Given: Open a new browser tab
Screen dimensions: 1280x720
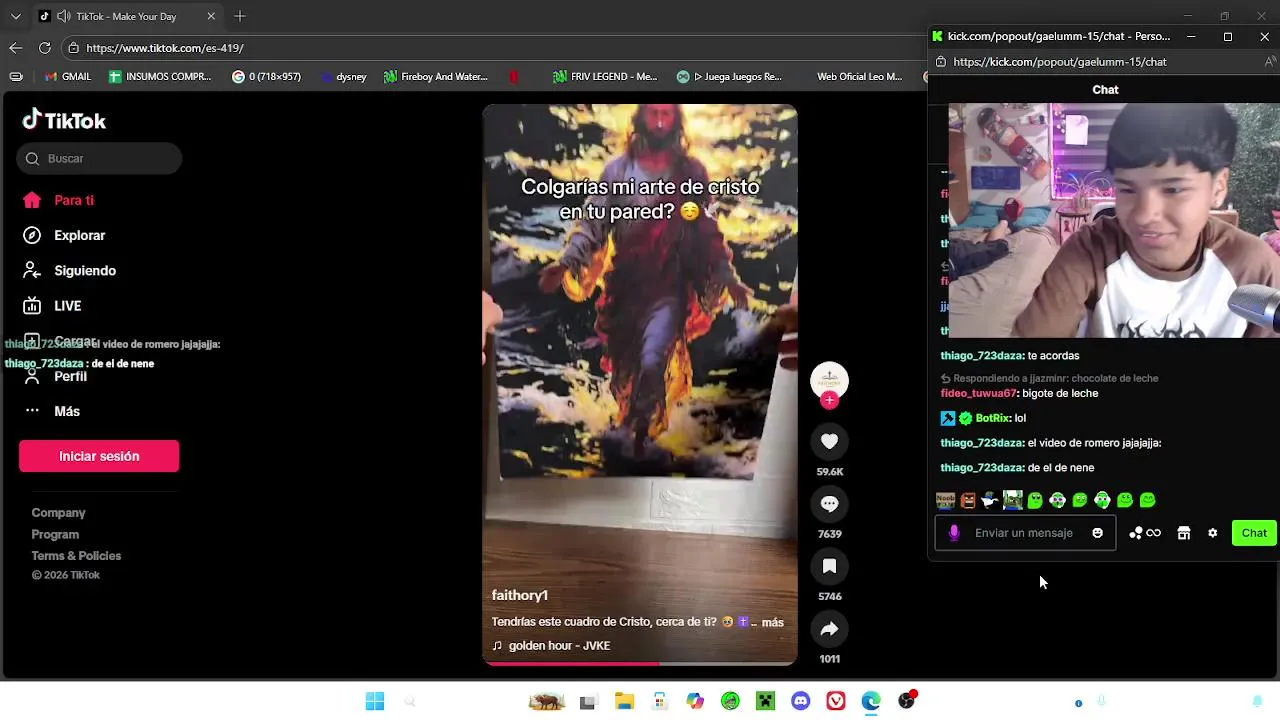Looking at the screenshot, I should 240,16.
